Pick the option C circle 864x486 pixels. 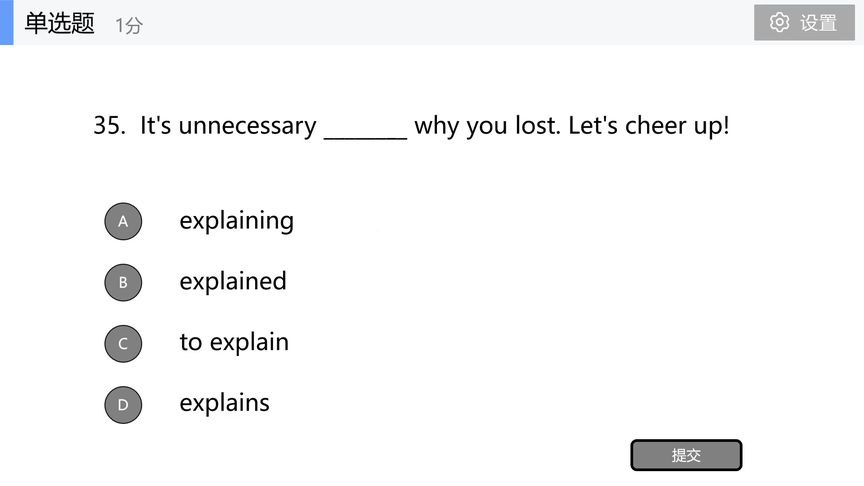point(123,344)
